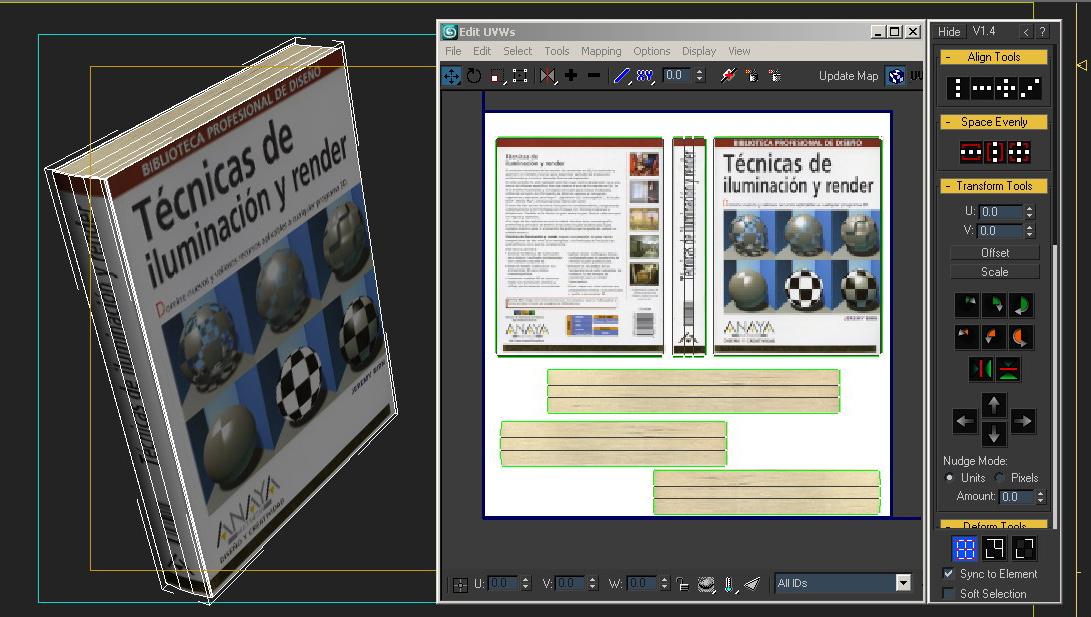
Task: Collapse the Deform Tools rollout
Action: click(948, 525)
